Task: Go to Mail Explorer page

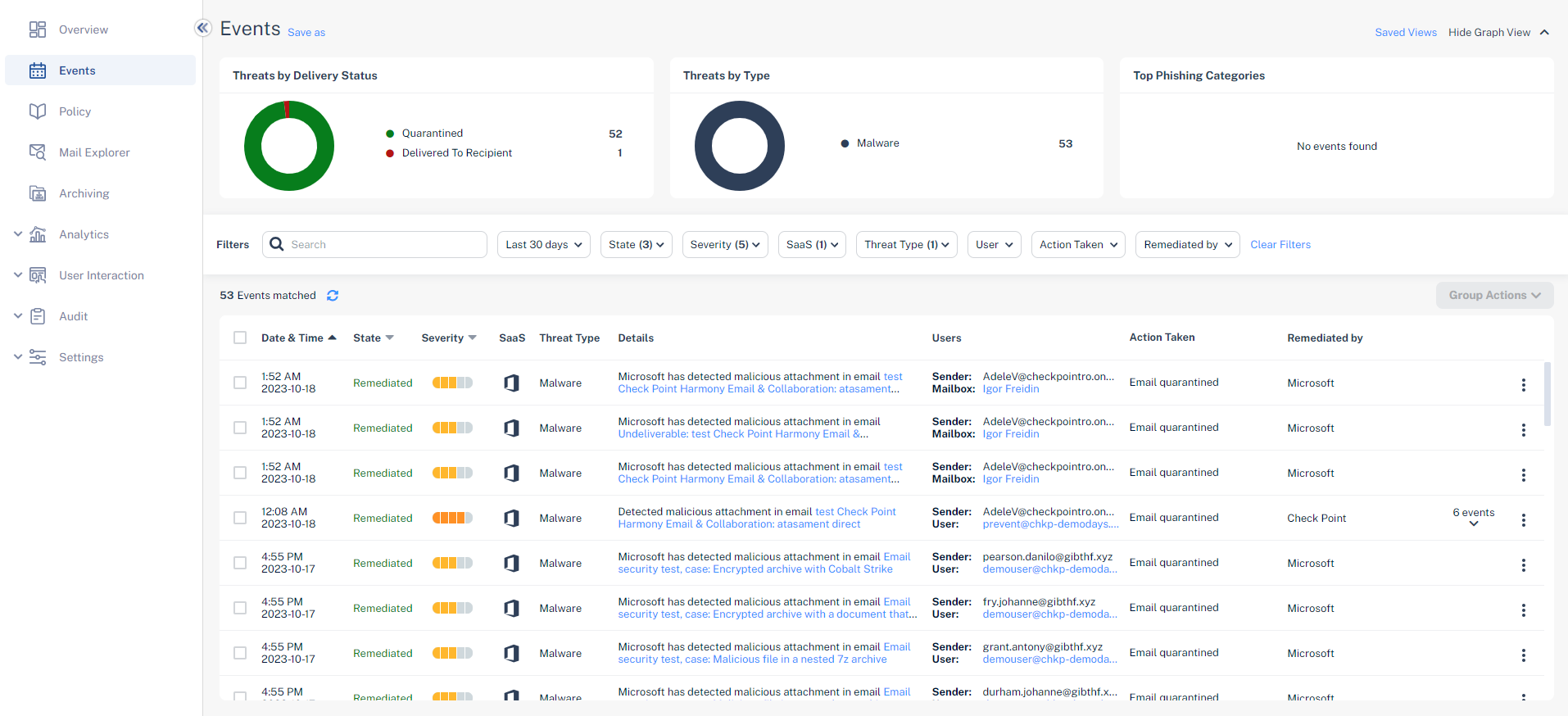Action: tap(94, 152)
